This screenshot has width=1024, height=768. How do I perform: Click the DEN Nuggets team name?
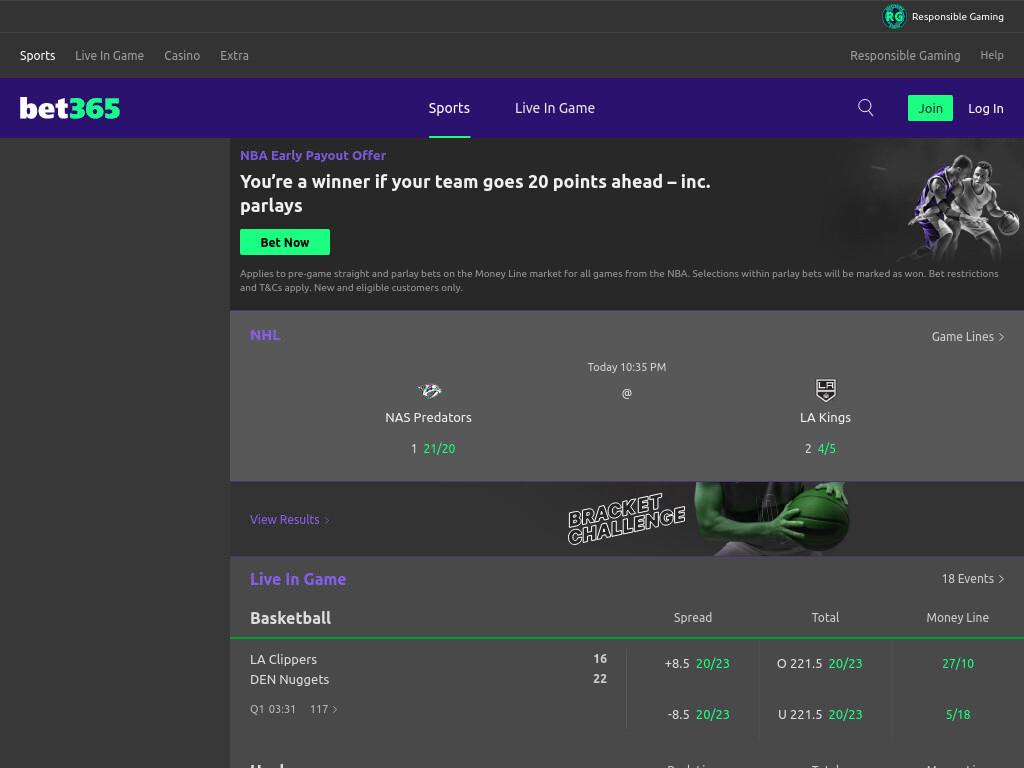point(289,679)
